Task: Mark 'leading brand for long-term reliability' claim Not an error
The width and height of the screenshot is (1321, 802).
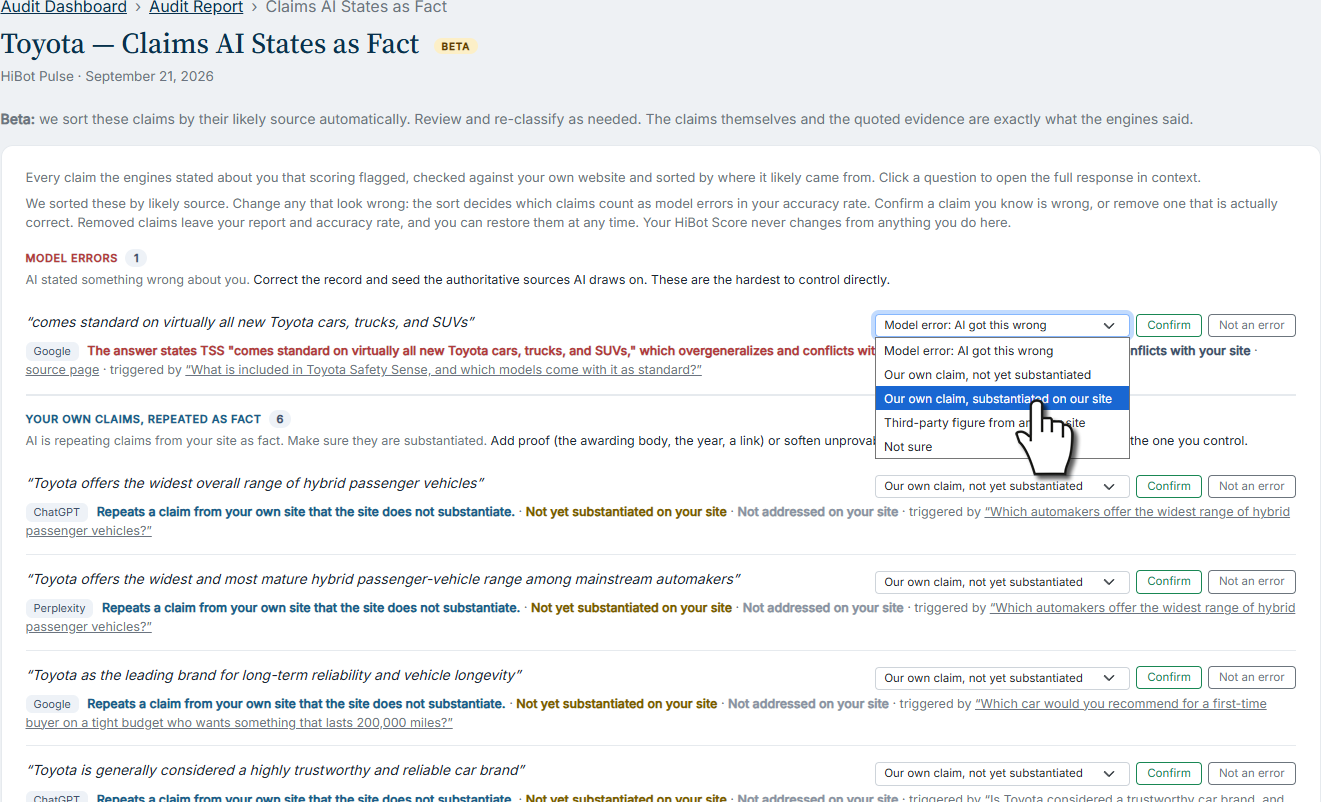Action: point(1251,677)
